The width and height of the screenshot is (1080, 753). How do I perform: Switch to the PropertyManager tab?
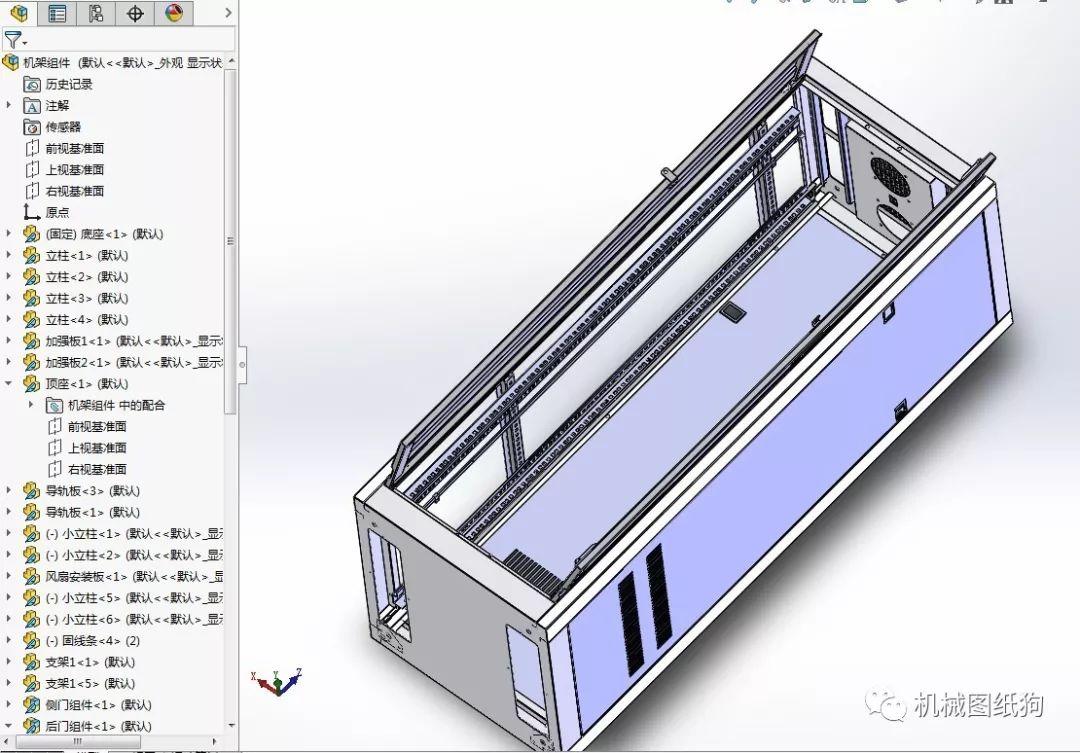[x=58, y=14]
